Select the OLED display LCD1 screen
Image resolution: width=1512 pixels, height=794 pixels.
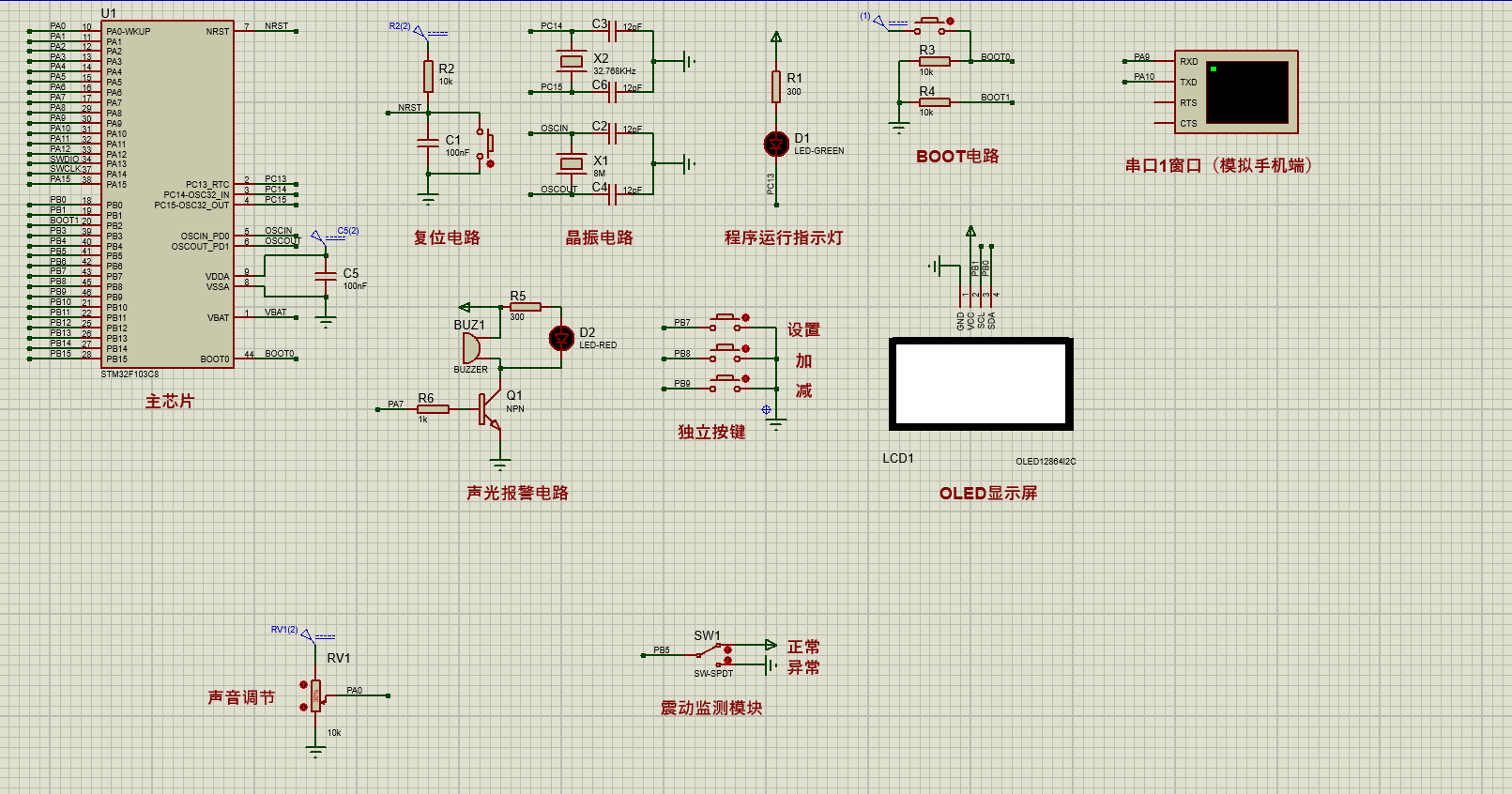coord(981,384)
